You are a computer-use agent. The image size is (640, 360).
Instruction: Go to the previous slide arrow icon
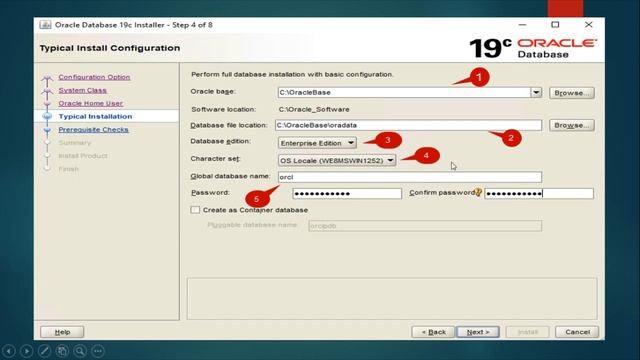tap(9, 351)
